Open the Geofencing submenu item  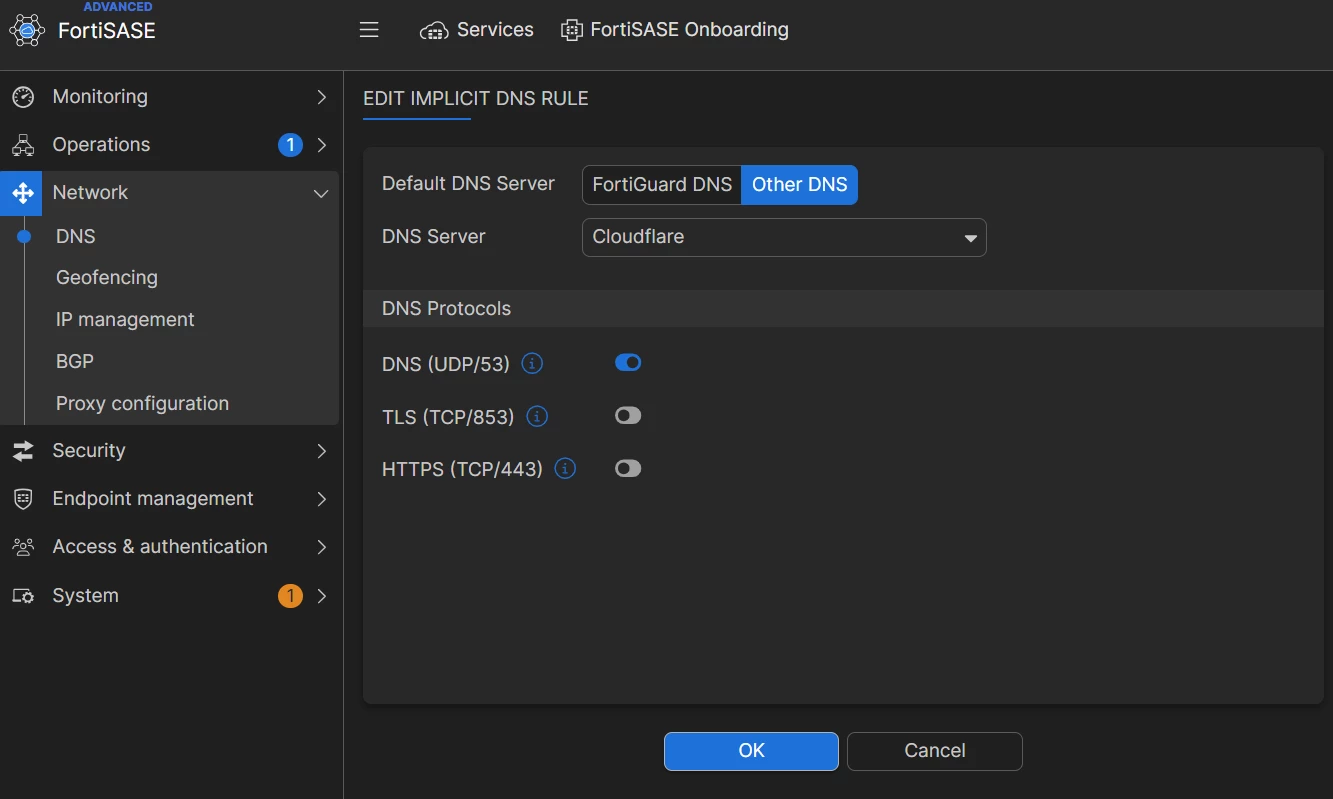[107, 278]
